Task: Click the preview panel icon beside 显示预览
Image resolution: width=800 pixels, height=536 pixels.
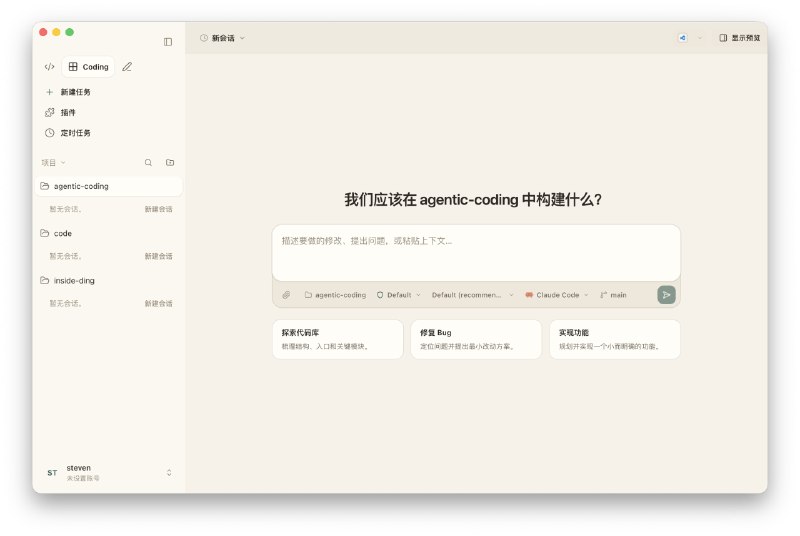Action: coord(723,38)
